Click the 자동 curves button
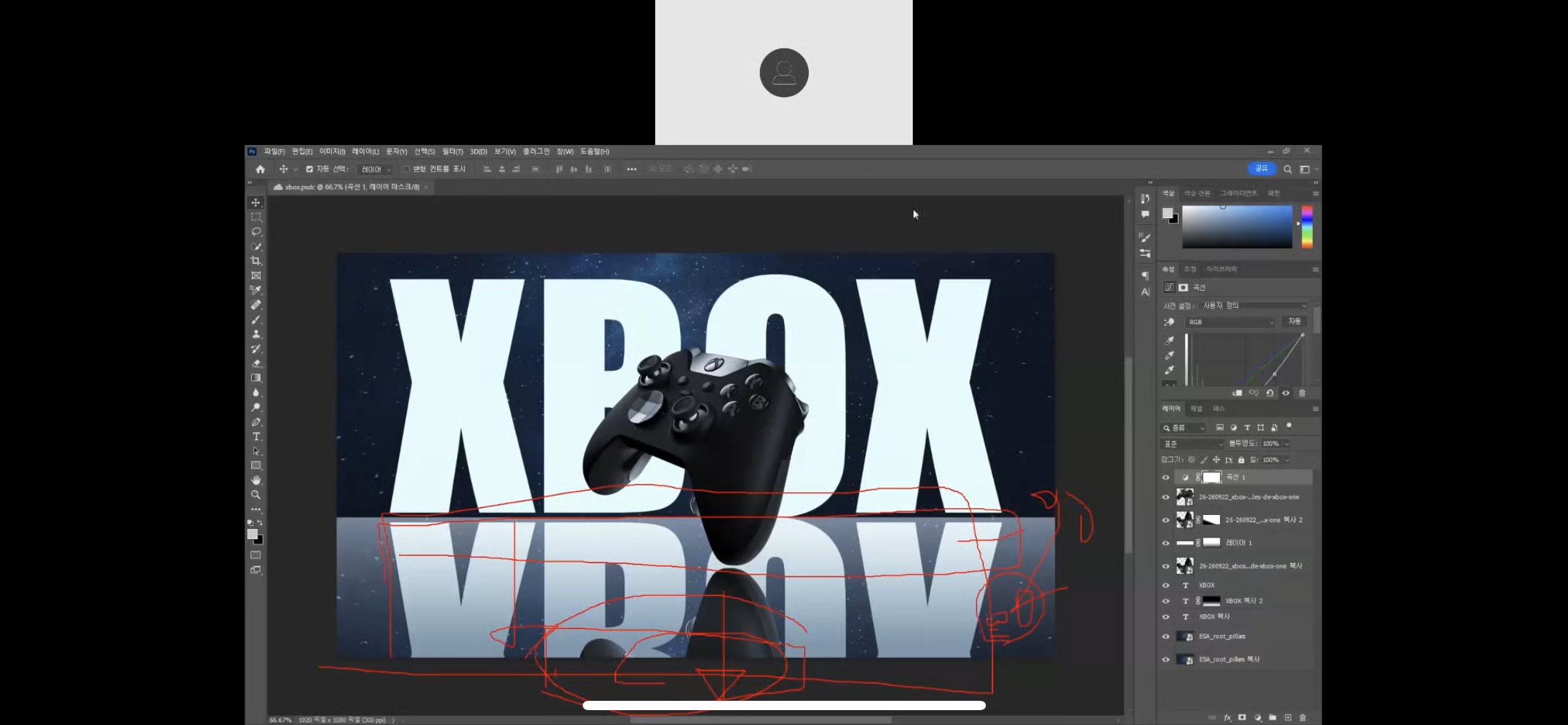Screen dimensions: 1568x725 pos(1294,322)
